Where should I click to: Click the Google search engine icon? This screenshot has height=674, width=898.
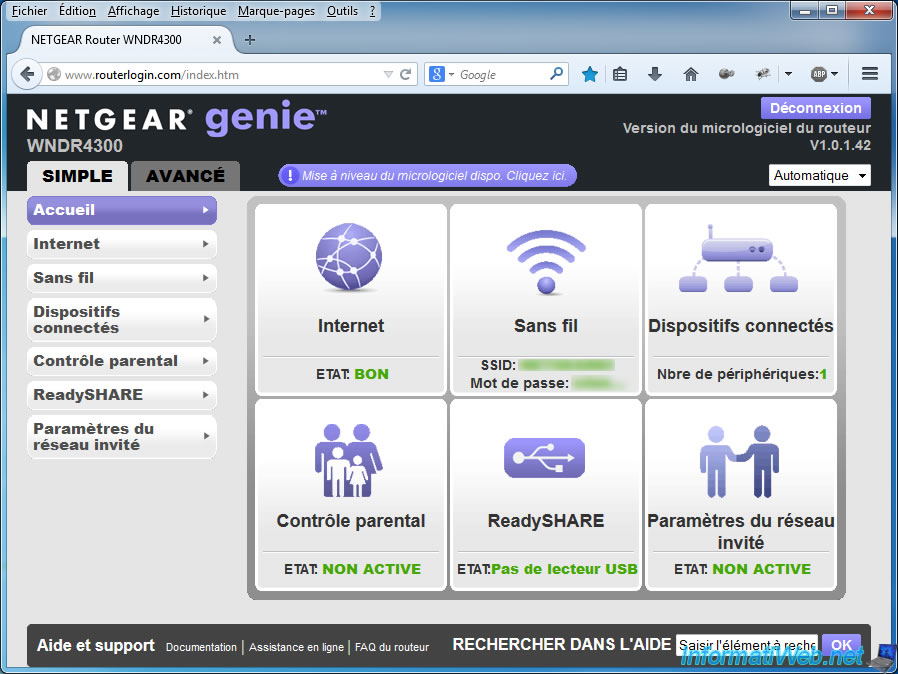(437, 74)
